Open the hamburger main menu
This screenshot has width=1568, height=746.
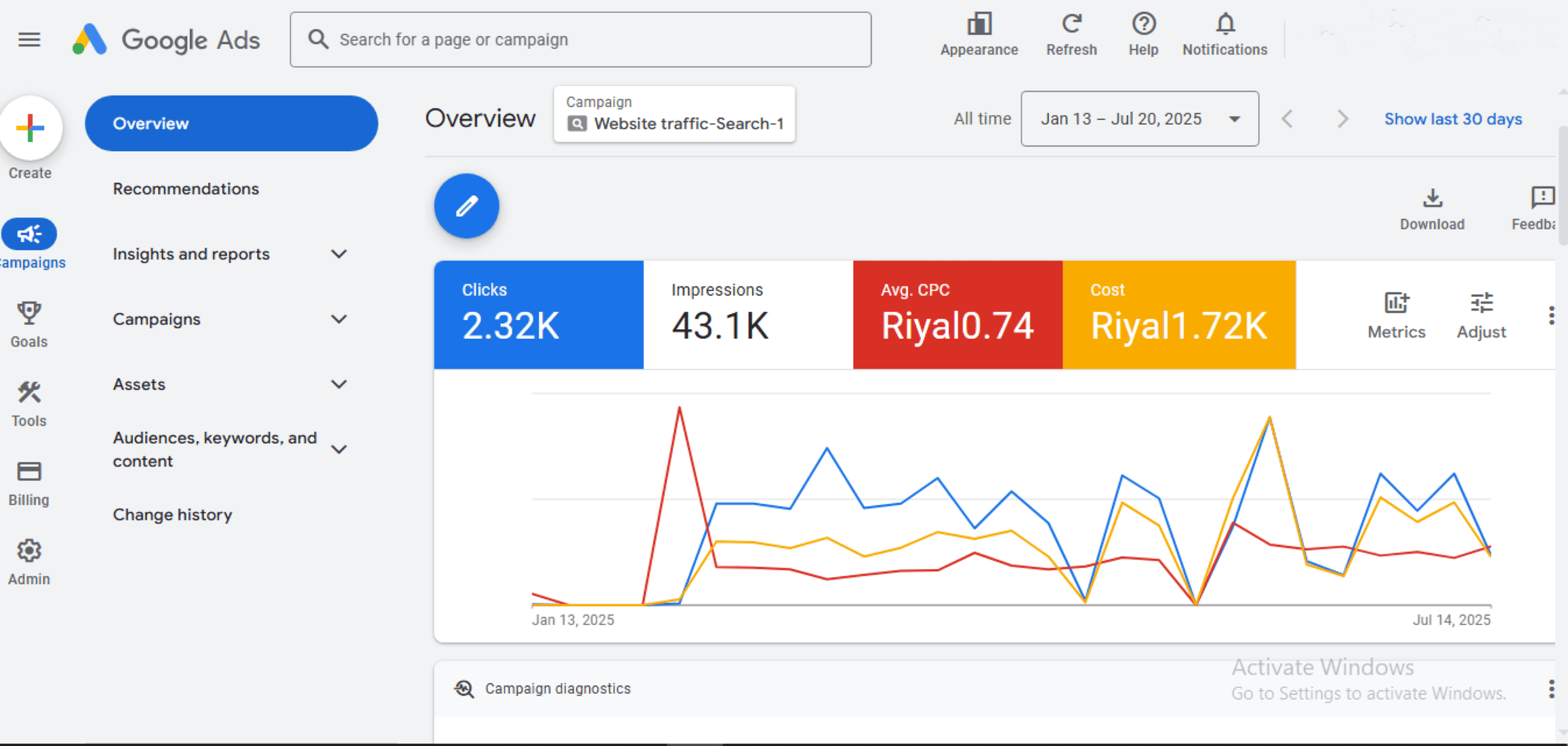(29, 40)
